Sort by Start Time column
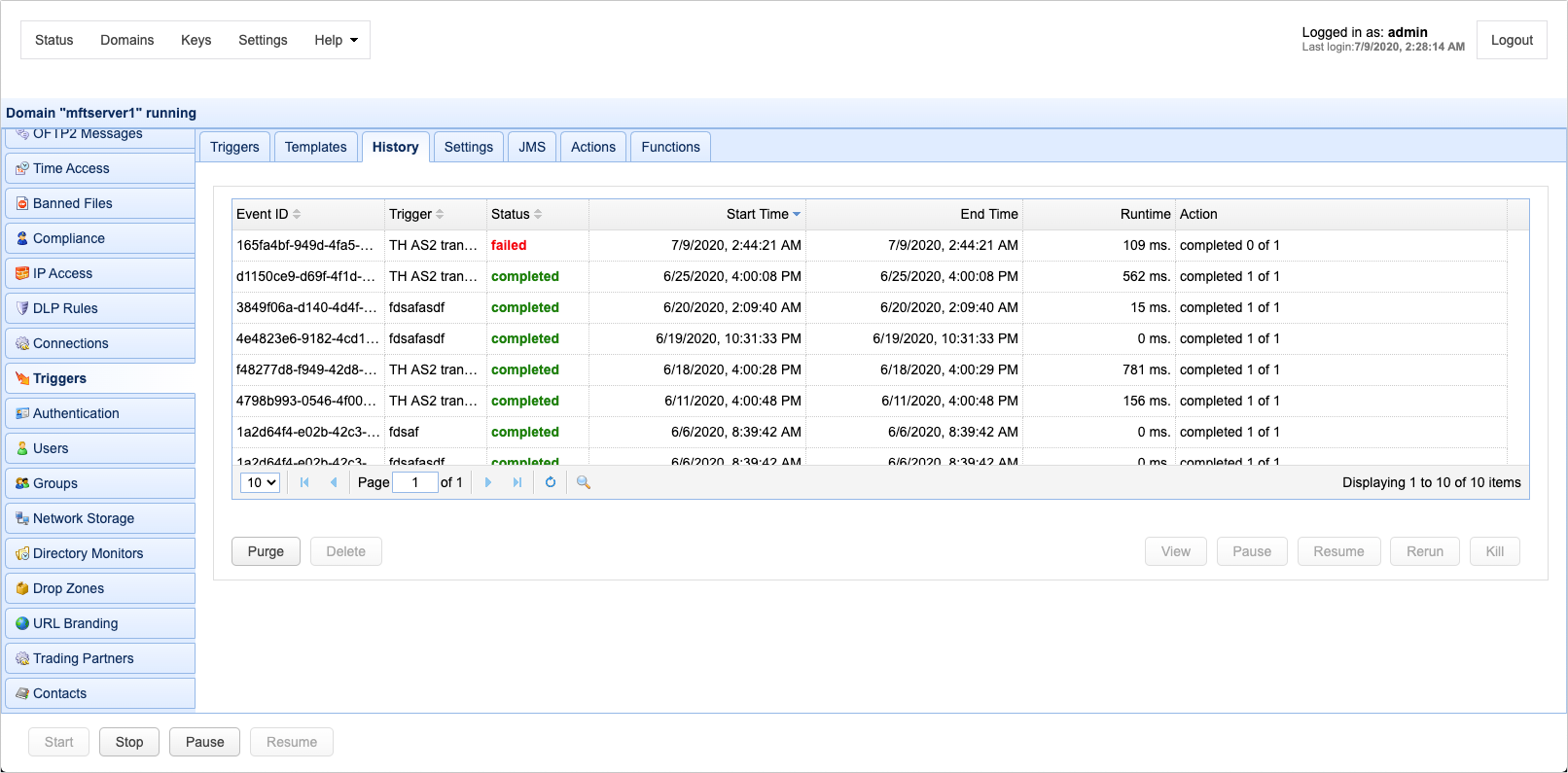This screenshot has width=1568, height=773. coord(764,214)
